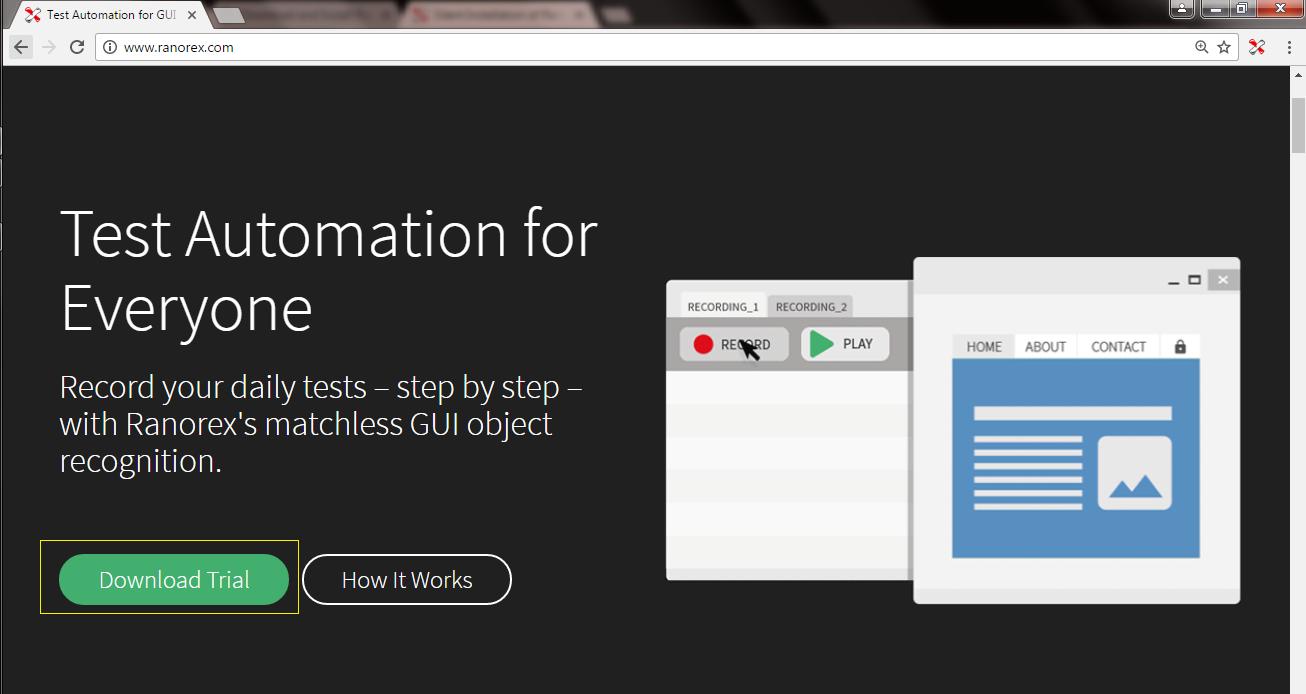Switch to the RECORDING_2 tab
The width and height of the screenshot is (1306, 694).
point(810,306)
